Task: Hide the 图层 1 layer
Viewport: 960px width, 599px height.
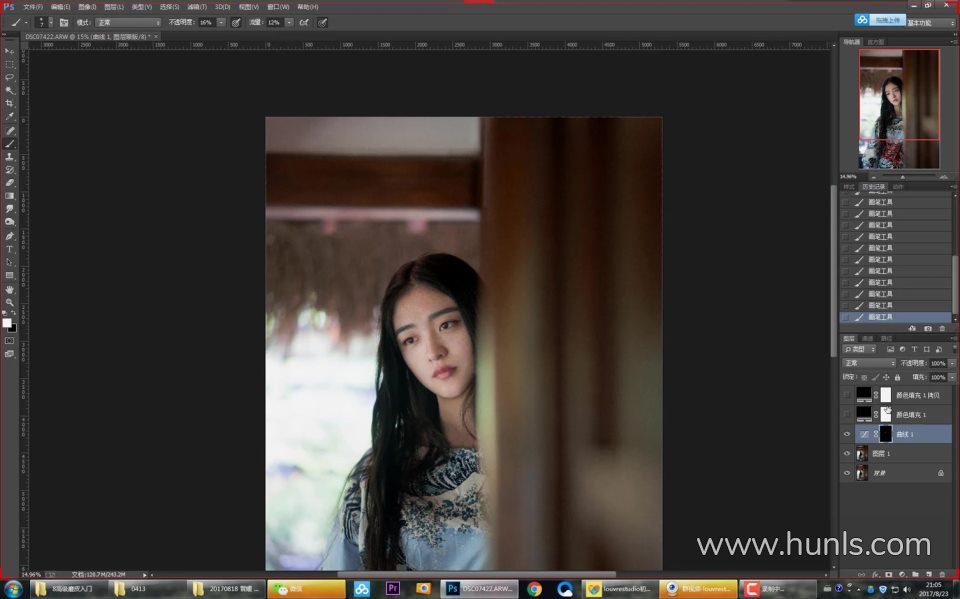Action: click(847, 454)
